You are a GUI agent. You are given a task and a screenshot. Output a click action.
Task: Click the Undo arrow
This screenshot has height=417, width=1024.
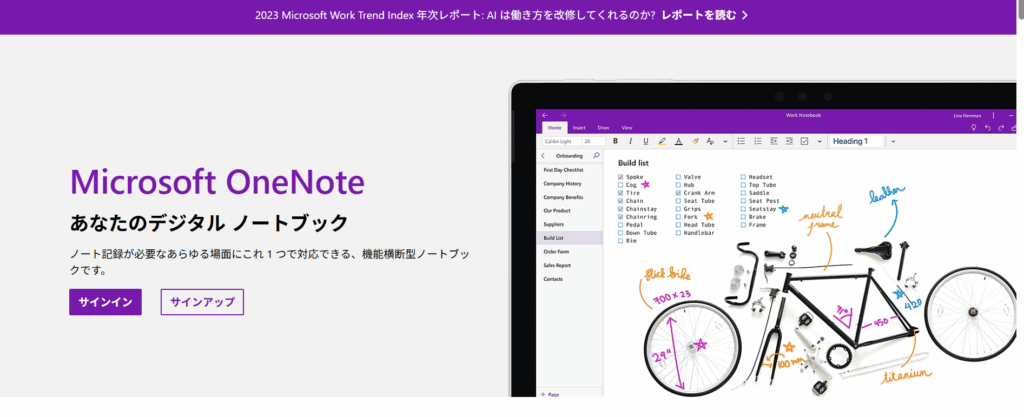pos(987,128)
